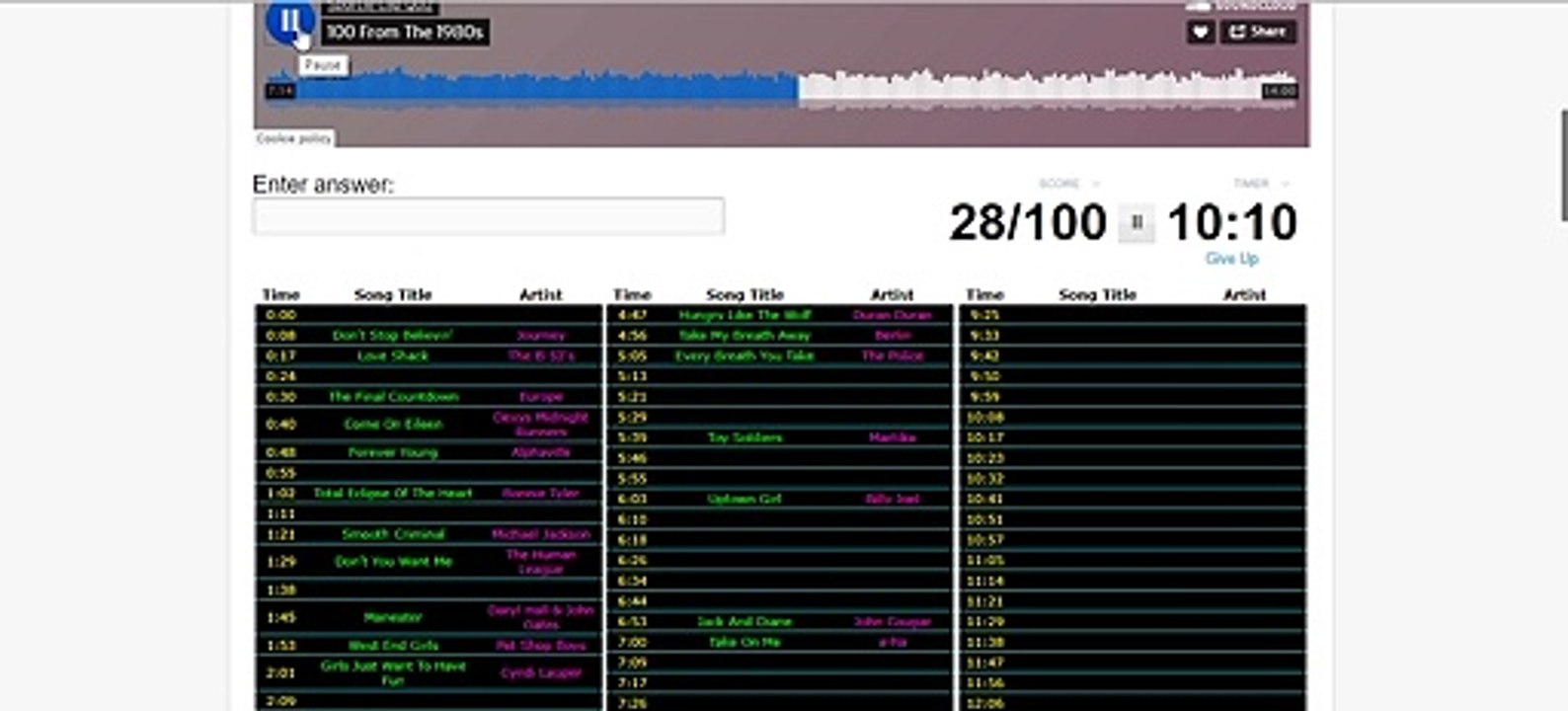Click the 1:11 time cell
The width and height of the screenshot is (1568, 711).
pos(280,514)
